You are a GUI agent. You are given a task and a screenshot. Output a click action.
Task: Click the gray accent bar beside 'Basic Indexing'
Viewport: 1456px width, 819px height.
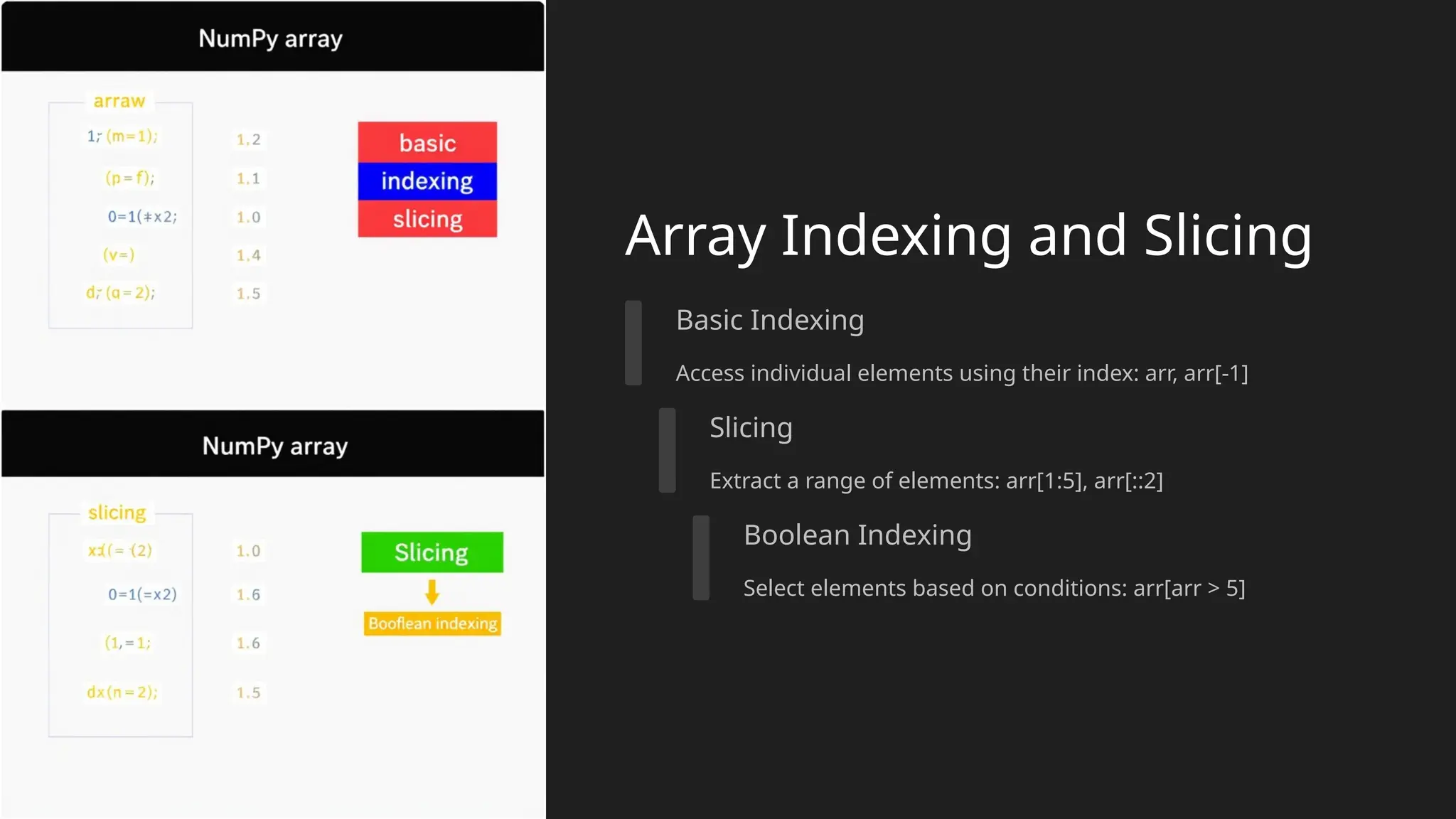click(x=633, y=343)
